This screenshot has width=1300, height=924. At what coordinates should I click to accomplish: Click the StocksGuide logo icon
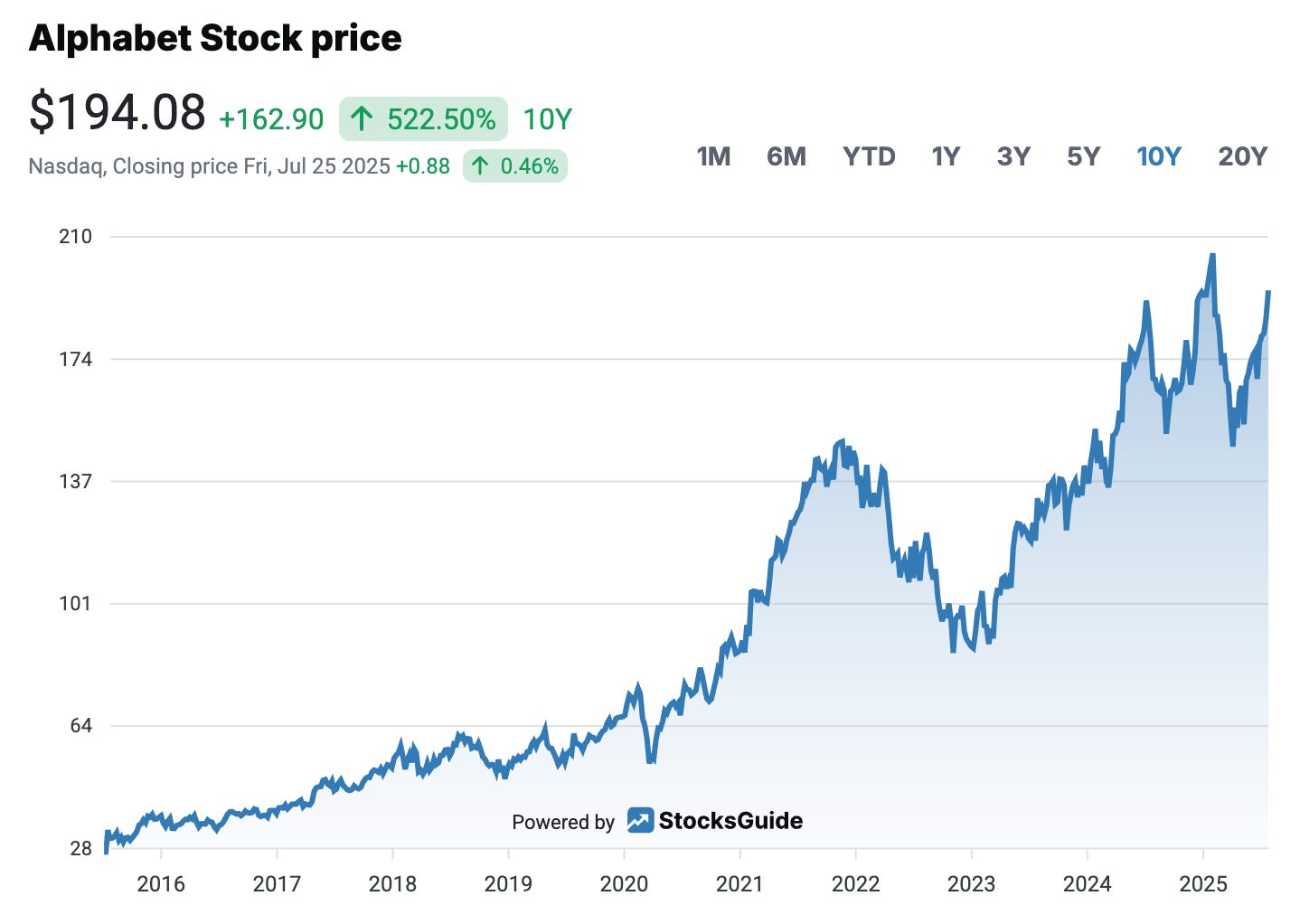[640, 820]
